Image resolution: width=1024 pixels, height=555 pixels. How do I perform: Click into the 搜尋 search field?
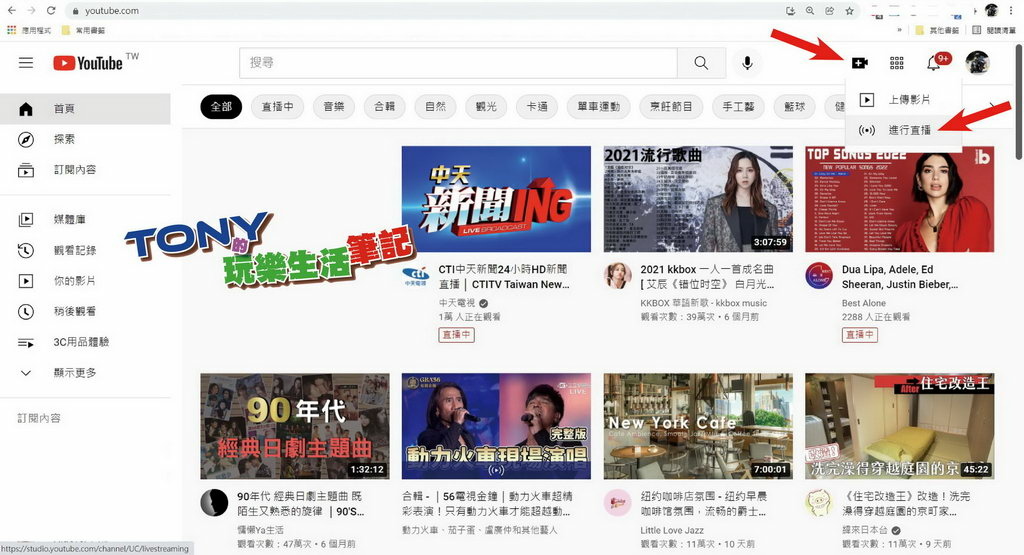click(458, 63)
